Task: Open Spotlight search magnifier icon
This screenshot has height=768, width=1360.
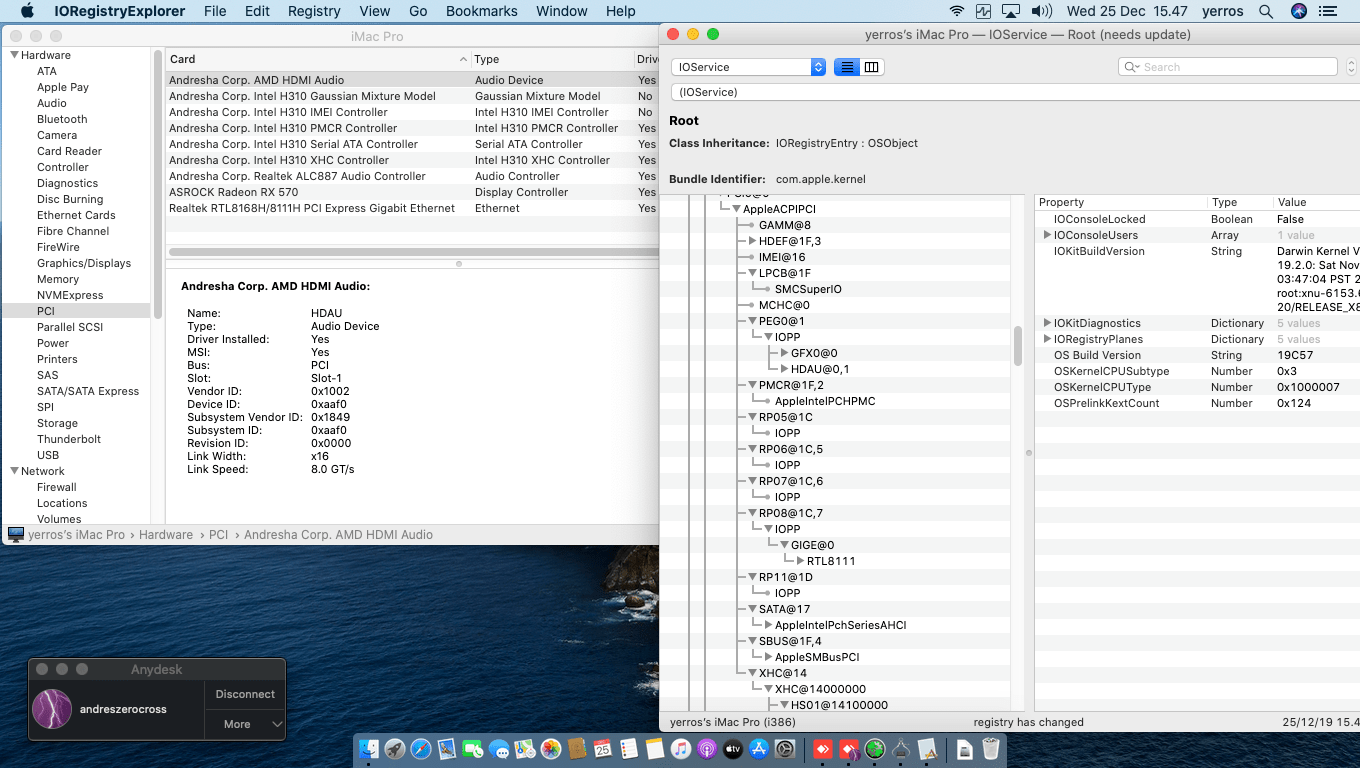Action: pos(1266,11)
